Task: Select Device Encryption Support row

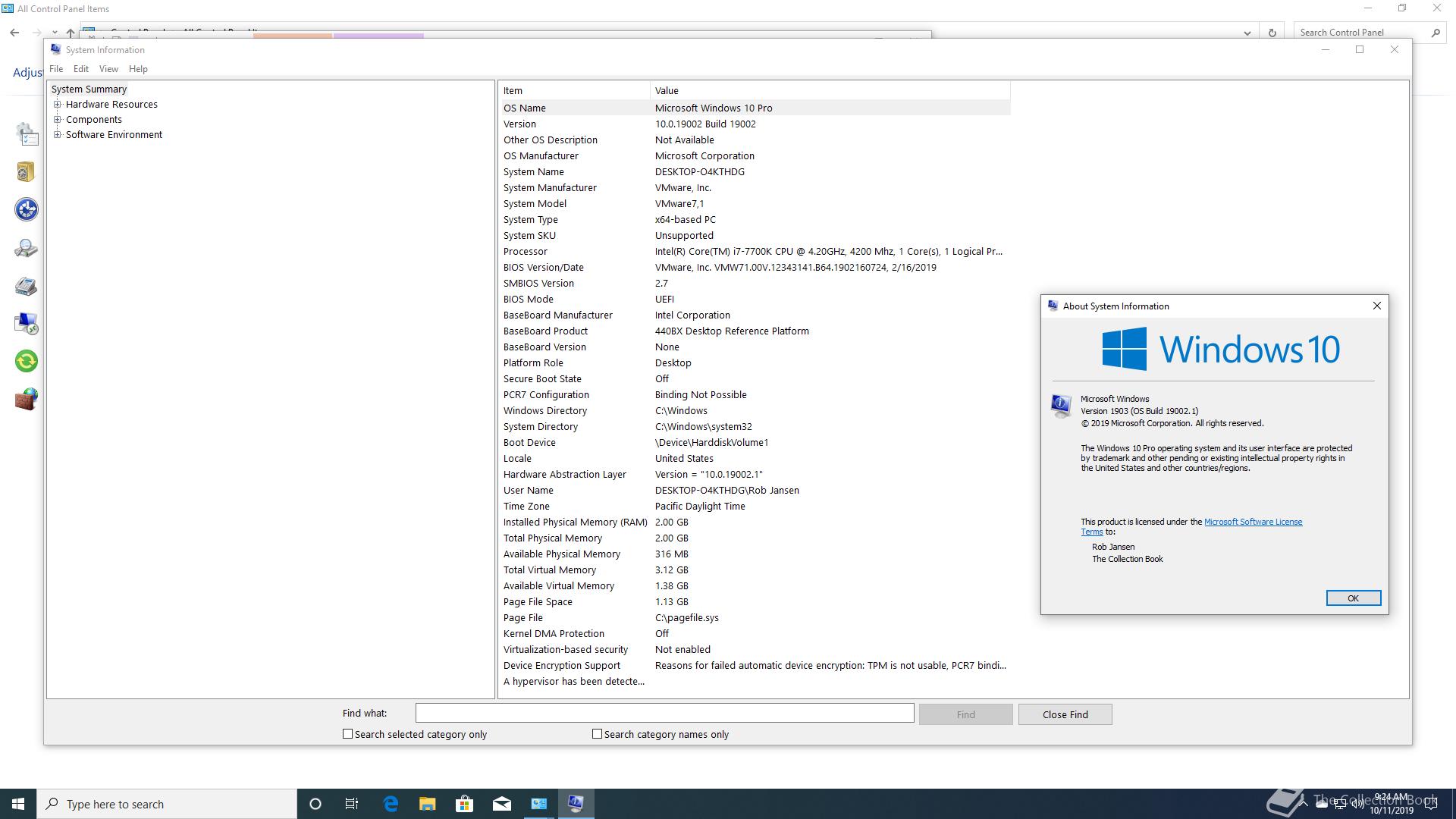Action: pyautogui.click(x=755, y=665)
